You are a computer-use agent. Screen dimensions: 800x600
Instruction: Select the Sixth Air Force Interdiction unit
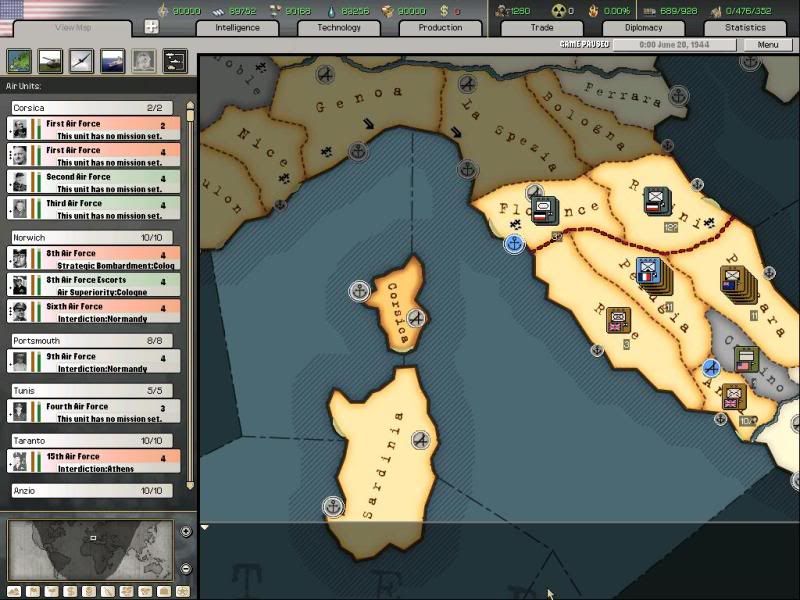(x=93, y=312)
